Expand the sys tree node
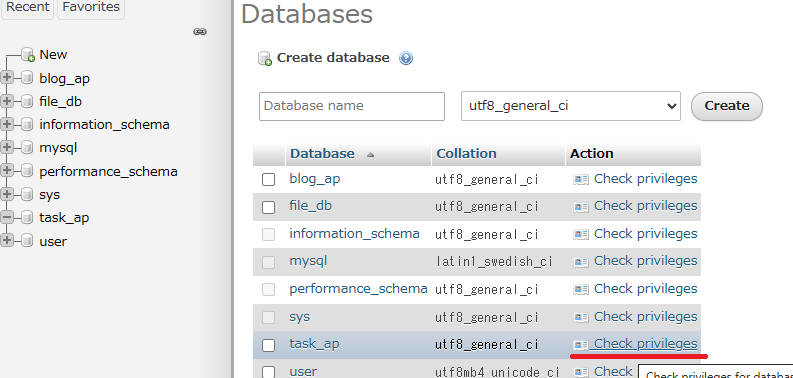The width and height of the screenshot is (793, 378). [x=7, y=194]
